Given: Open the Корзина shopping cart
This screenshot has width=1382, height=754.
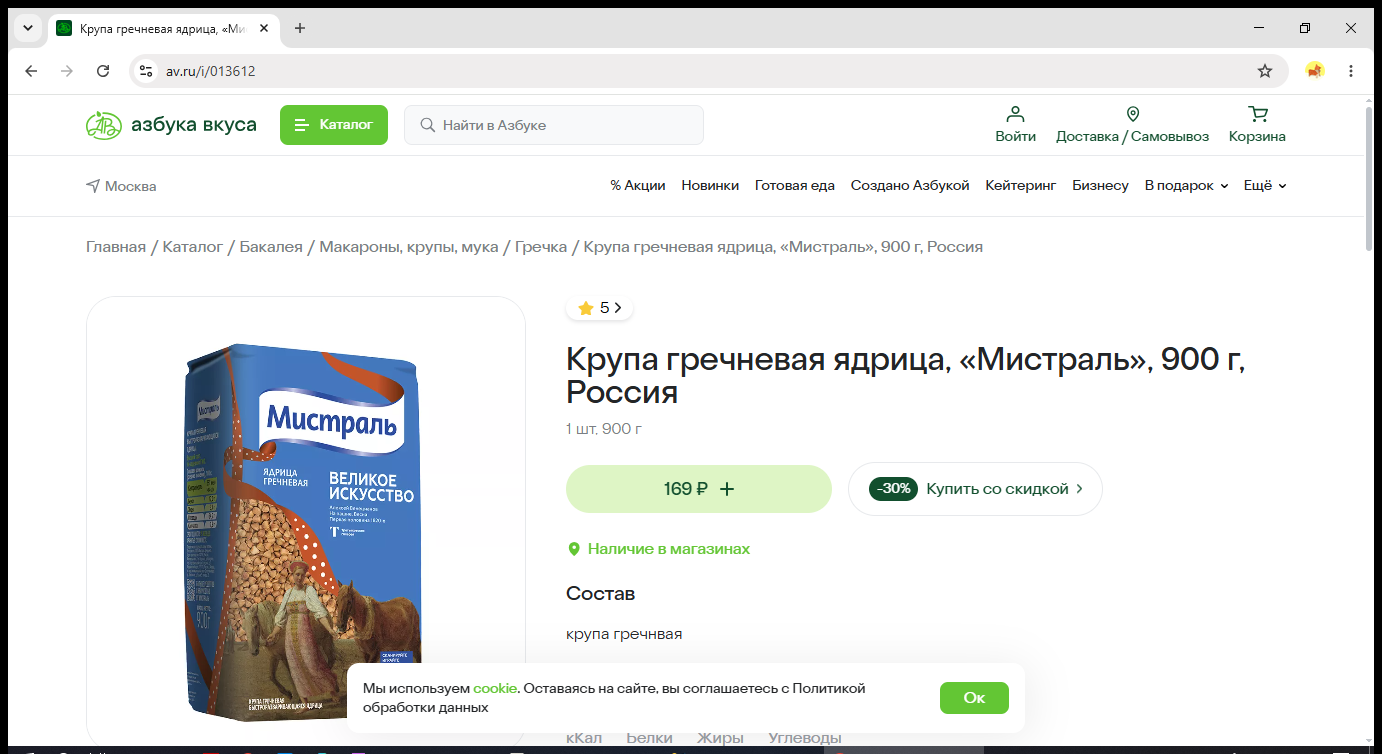Looking at the screenshot, I should point(1257,125).
